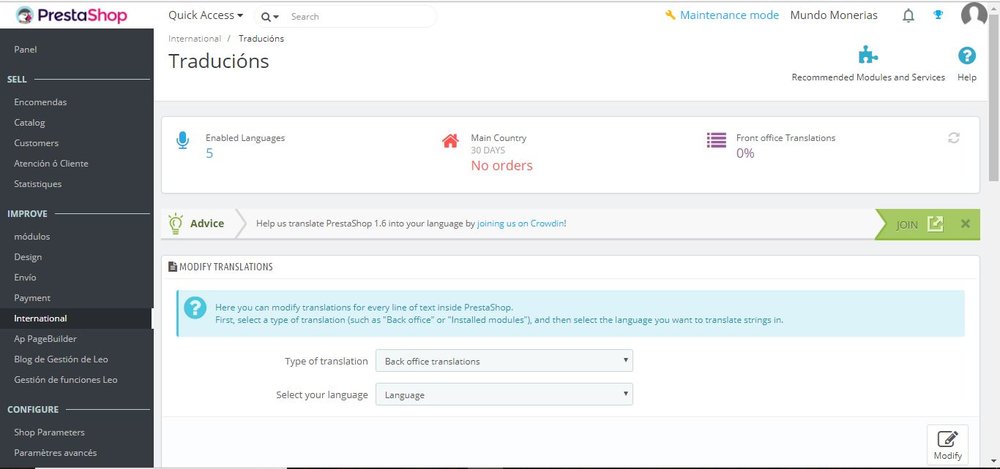Image resolution: width=1000 pixels, height=469 pixels.
Task: Open the user avatar menu
Action: tap(974, 15)
